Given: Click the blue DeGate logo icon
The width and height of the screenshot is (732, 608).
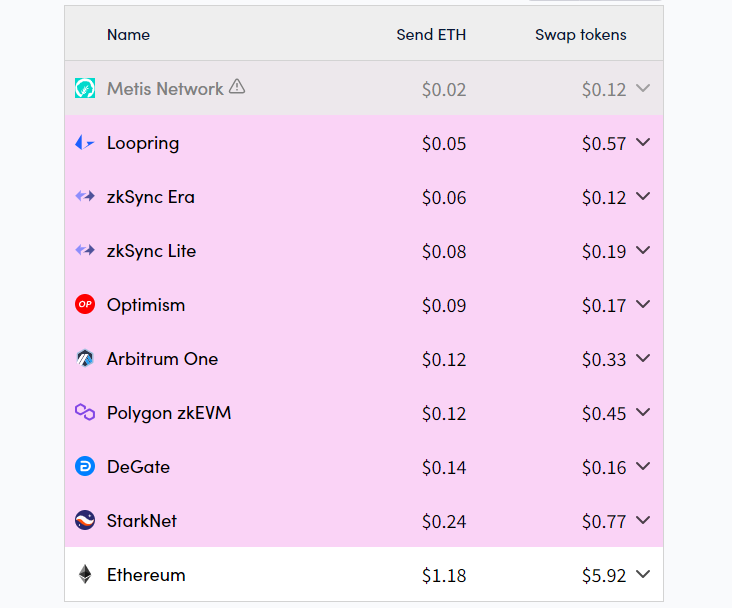Looking at the screenshot, I should click(85, 467).
